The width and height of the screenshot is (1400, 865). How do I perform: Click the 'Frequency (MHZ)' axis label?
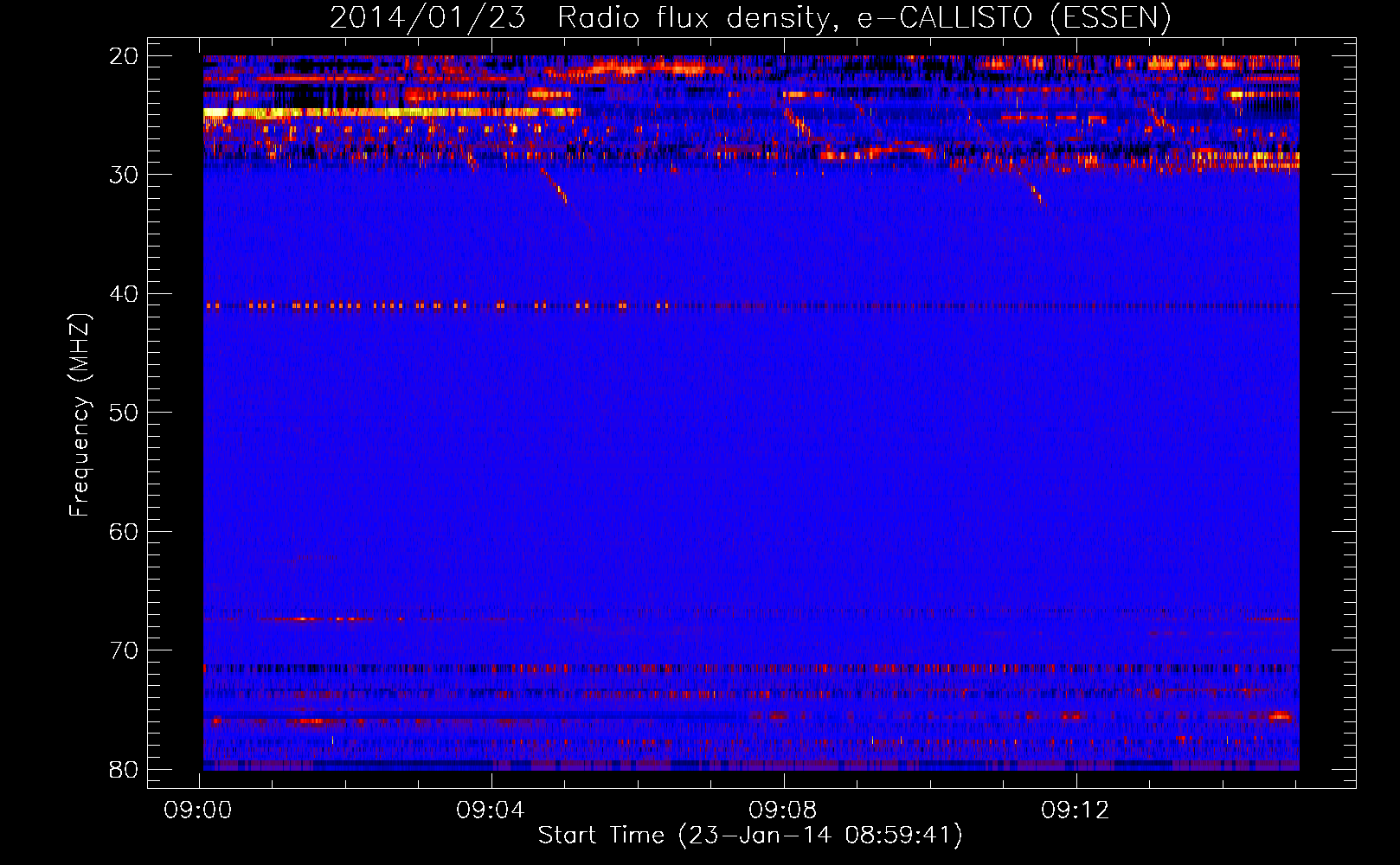coord(79,416)
